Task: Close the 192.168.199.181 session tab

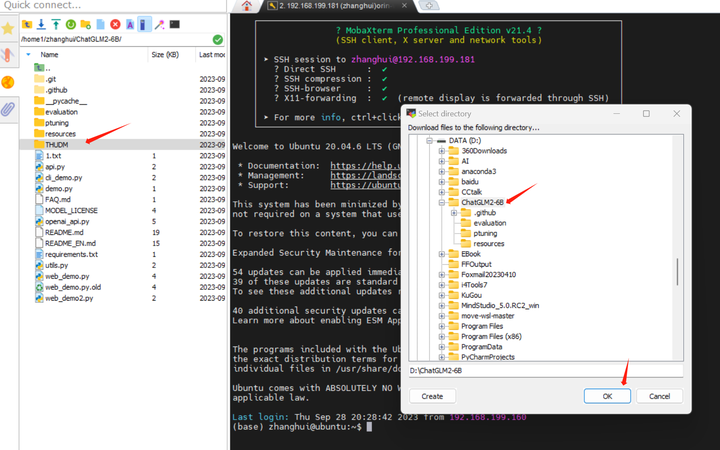Action: 404,6
